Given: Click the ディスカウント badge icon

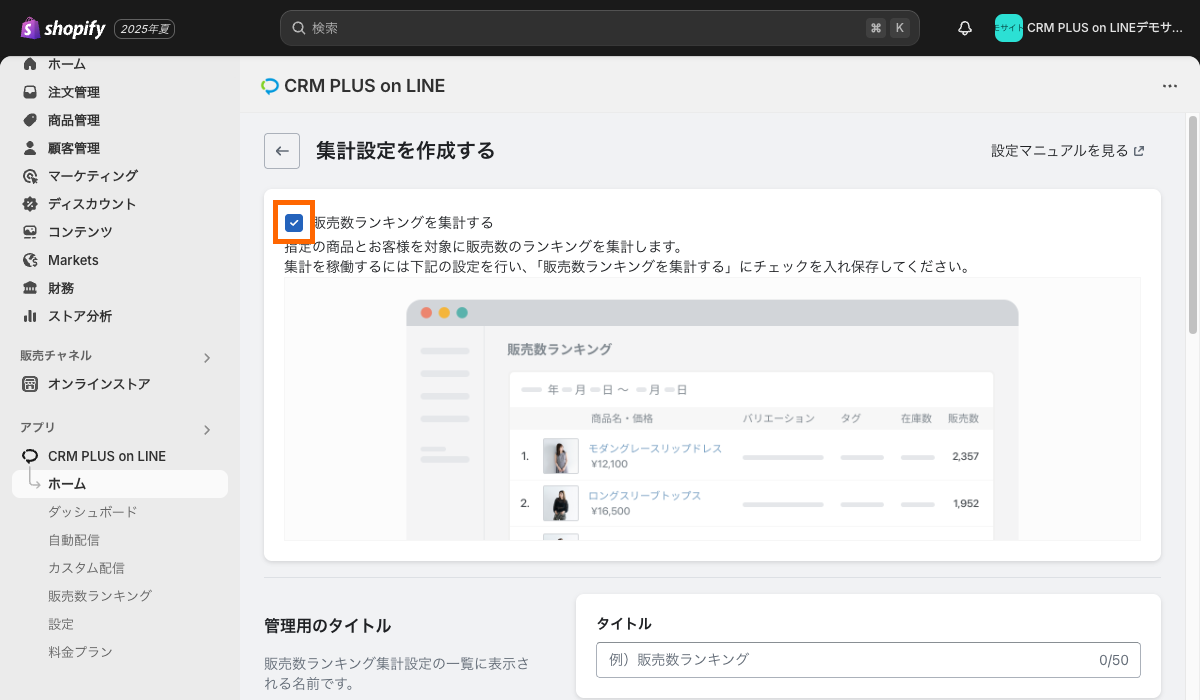Looking at the screenshot, I should [x=30, y=204].
